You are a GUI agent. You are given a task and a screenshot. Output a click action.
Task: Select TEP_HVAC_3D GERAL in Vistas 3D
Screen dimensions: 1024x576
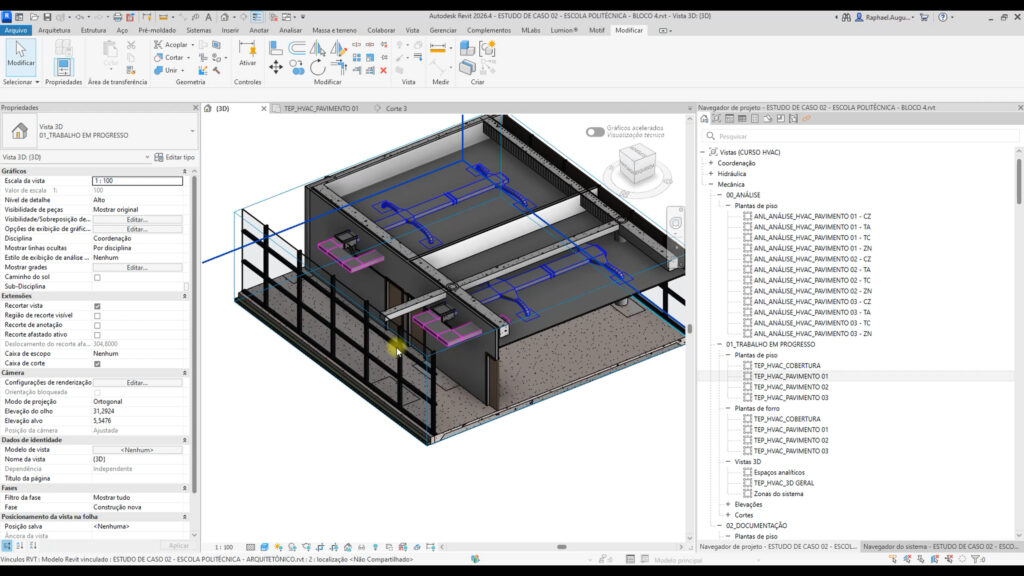click(x=784, y=483)
